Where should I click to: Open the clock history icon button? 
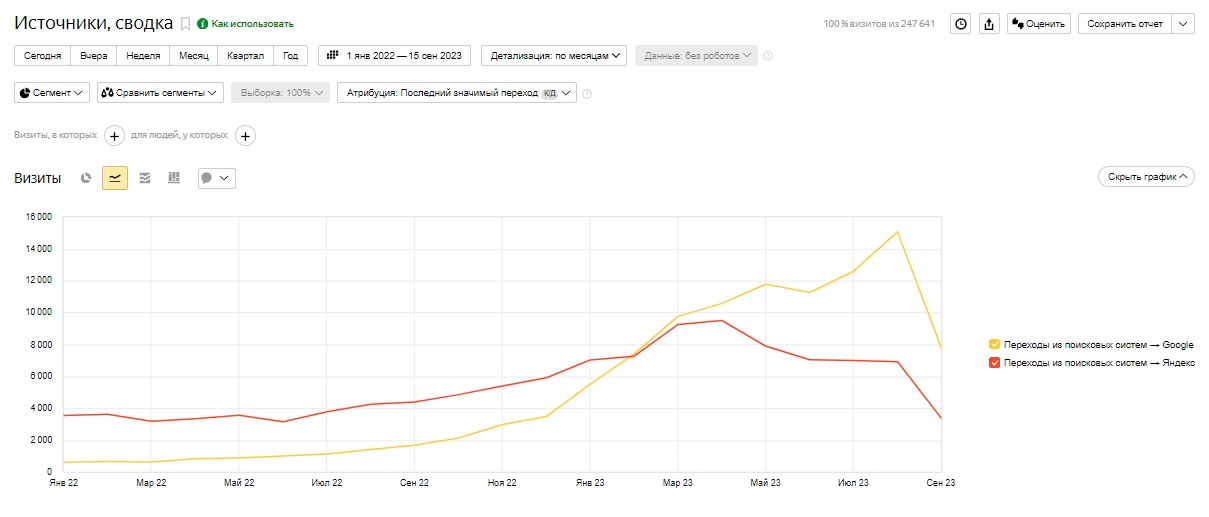(961, 24)
